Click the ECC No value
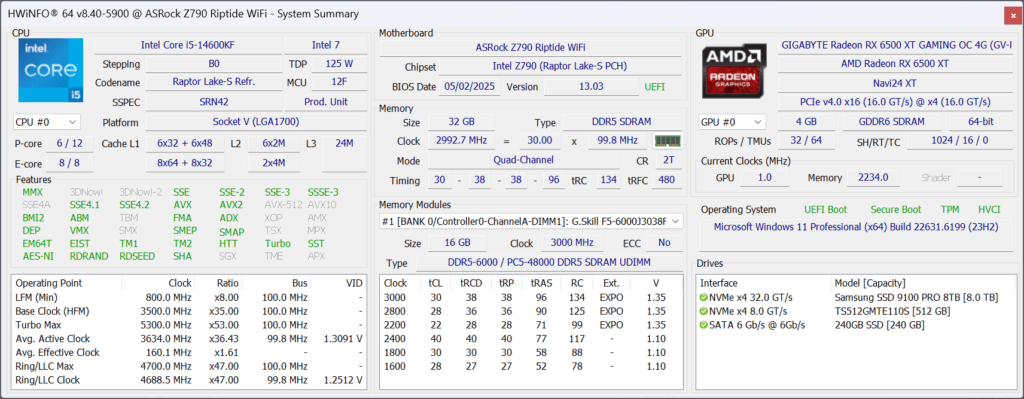 [664, 243]
